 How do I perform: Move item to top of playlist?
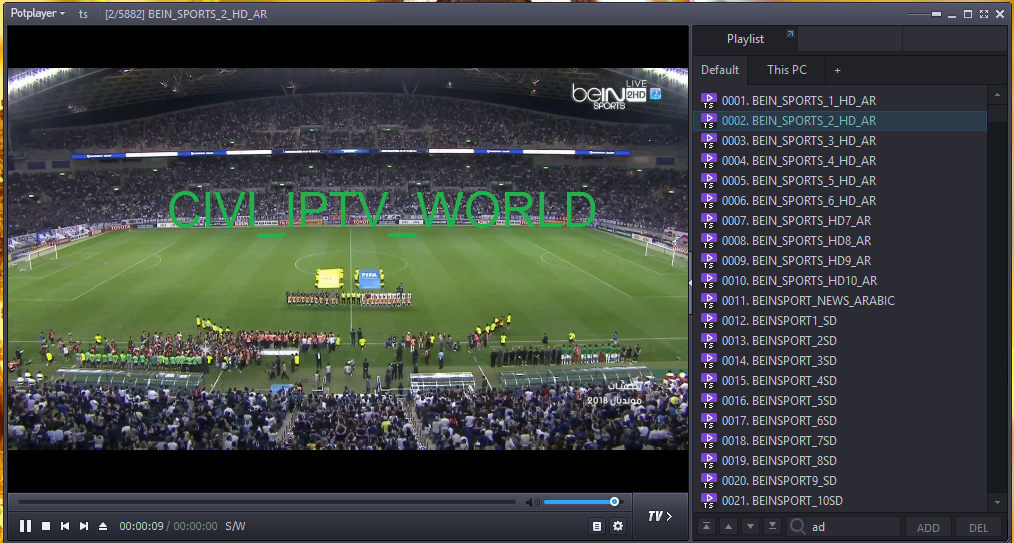pos(707,527)
